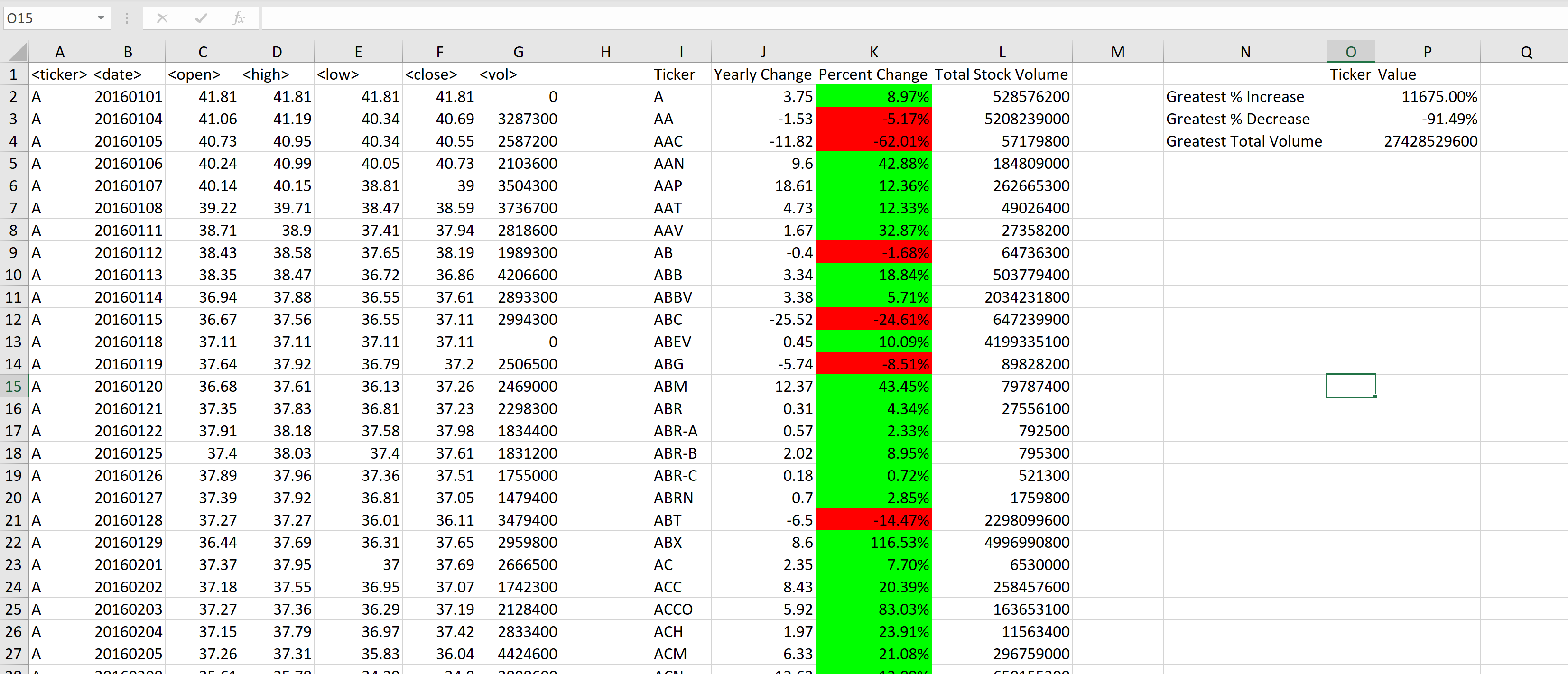Click the Greatest Total Volume value 27428529600
The height and width of the screenshot is (674, 1568).
(1427, 141)
